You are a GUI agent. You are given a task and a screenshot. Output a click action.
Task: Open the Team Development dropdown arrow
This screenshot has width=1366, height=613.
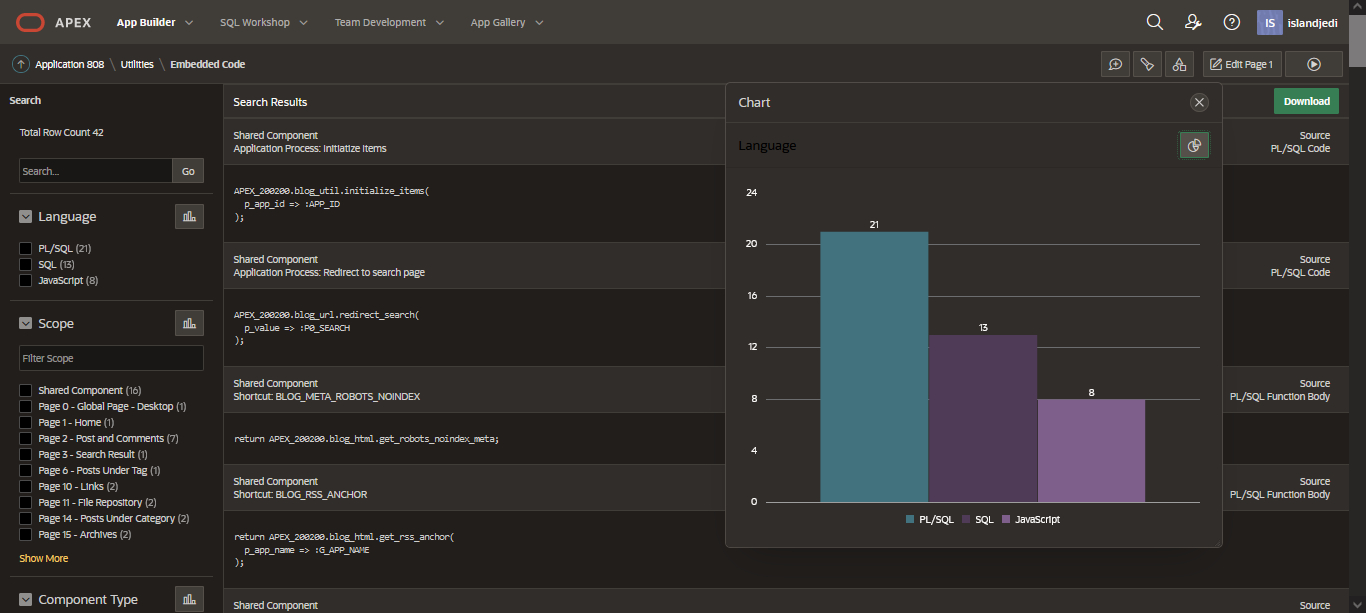pos(439,22)
